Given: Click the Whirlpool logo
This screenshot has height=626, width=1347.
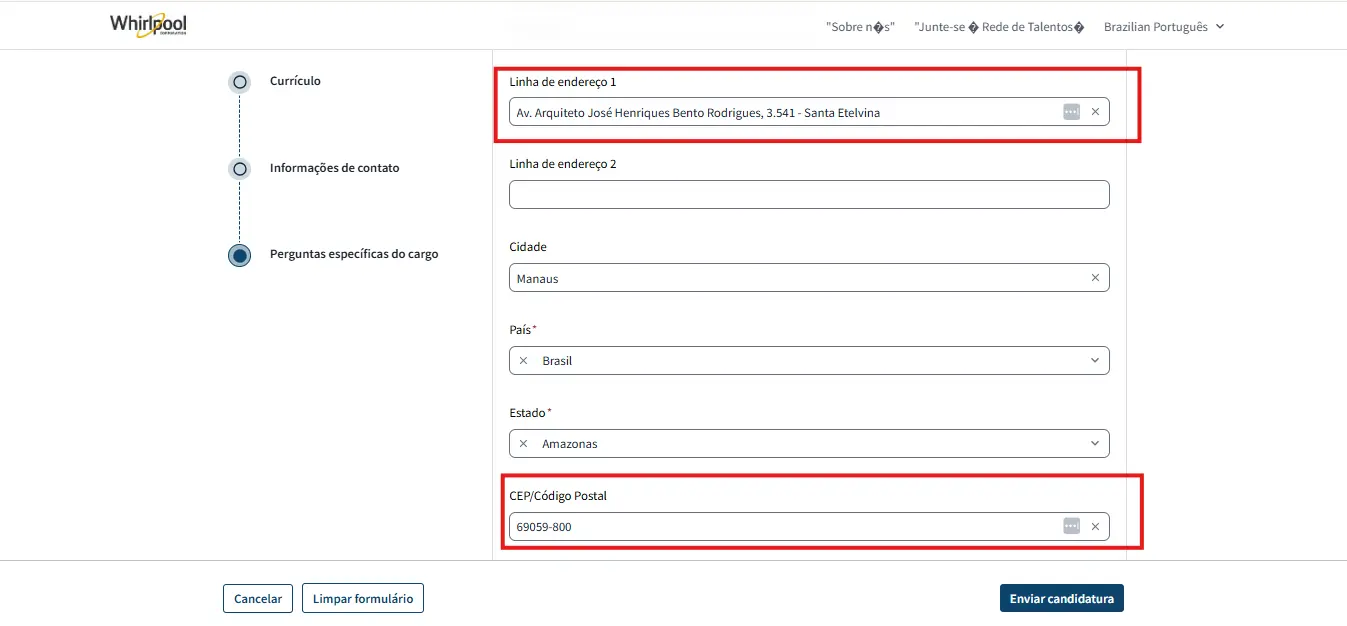Looking at the screenshot, I should (x=148, y=26).
